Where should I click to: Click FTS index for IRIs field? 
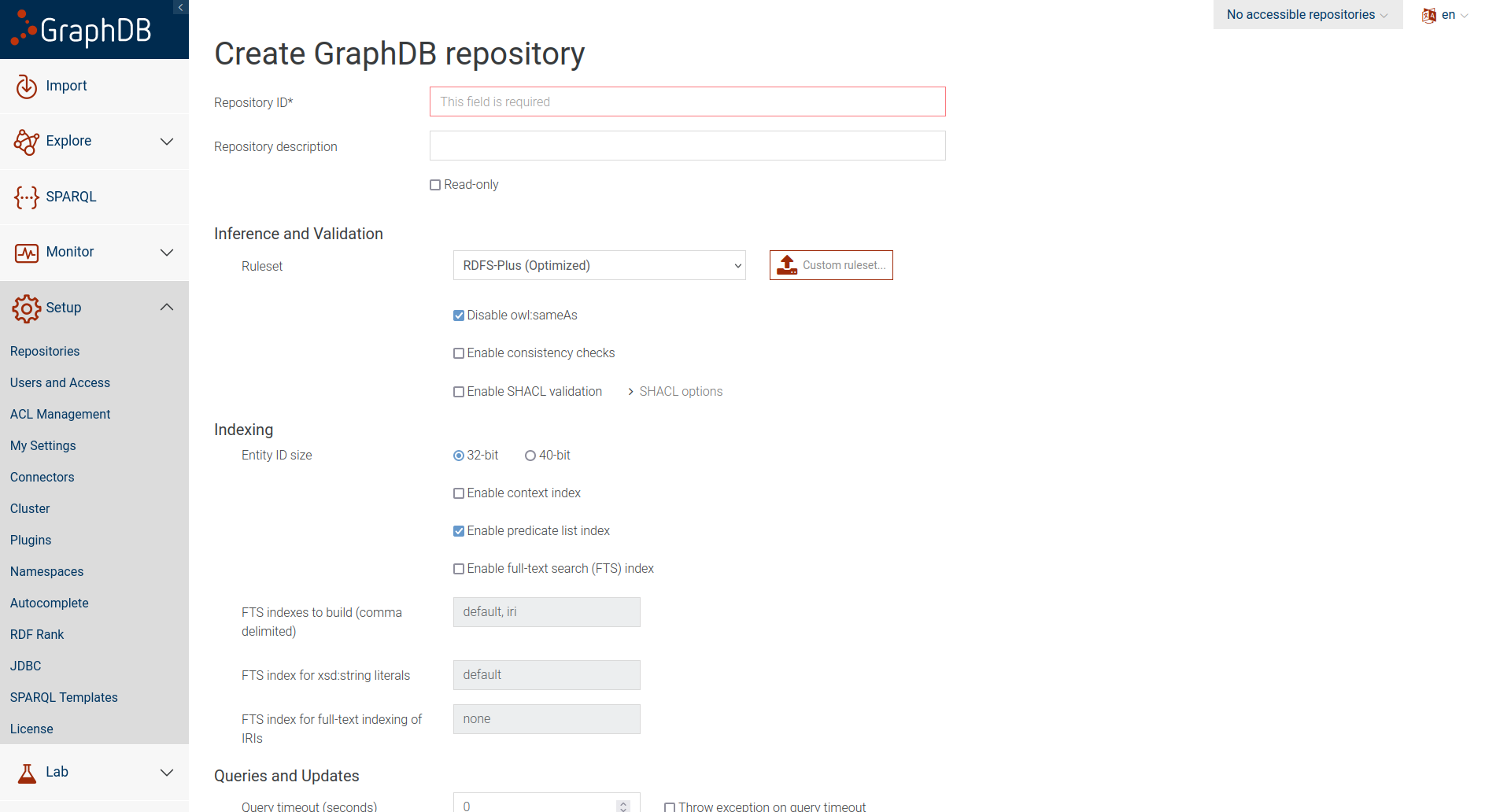coord(547,719)
